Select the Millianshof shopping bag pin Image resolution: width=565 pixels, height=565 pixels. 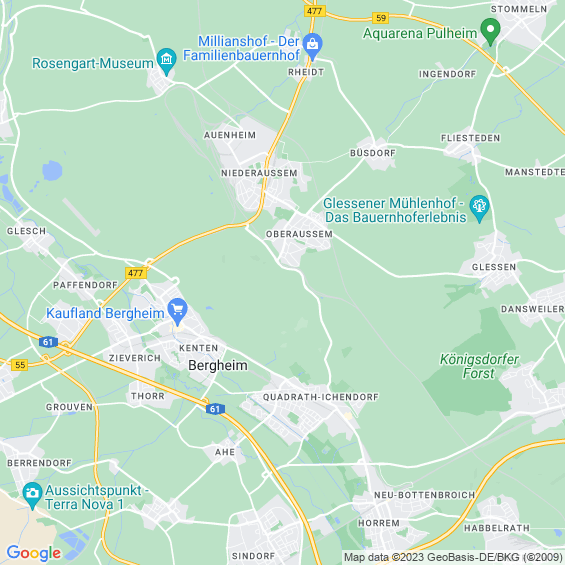(x=312, y=46)
